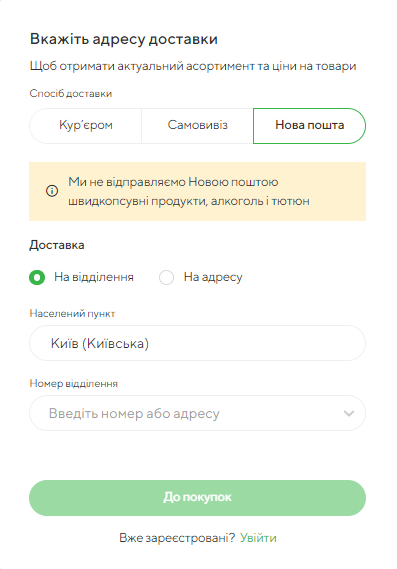This screenshot has height=569, width=397.
Task: Click the До покупок button
Action: click(197, 498)
